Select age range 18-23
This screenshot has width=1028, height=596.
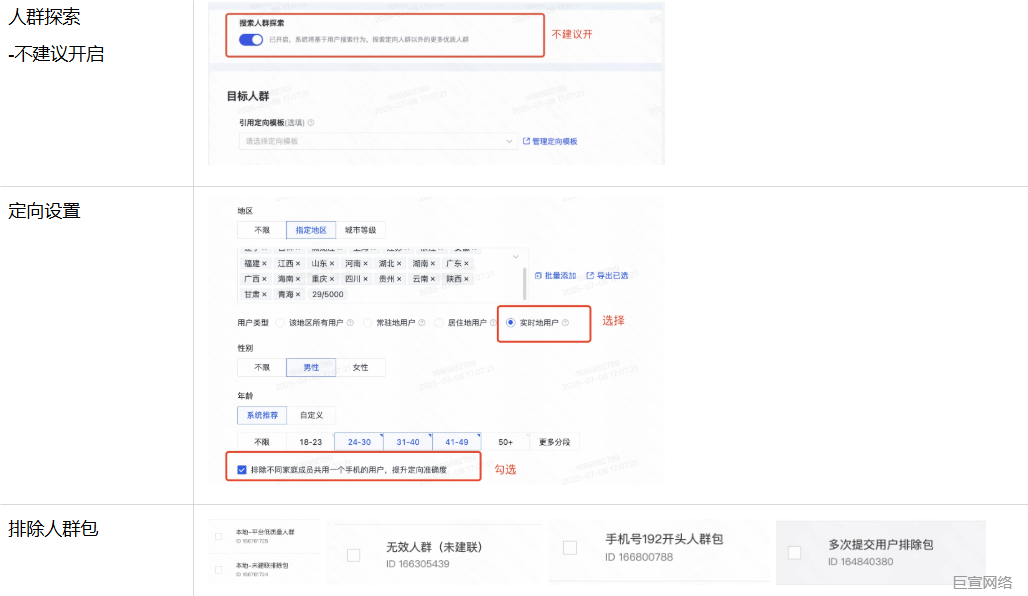pos(311,442)
